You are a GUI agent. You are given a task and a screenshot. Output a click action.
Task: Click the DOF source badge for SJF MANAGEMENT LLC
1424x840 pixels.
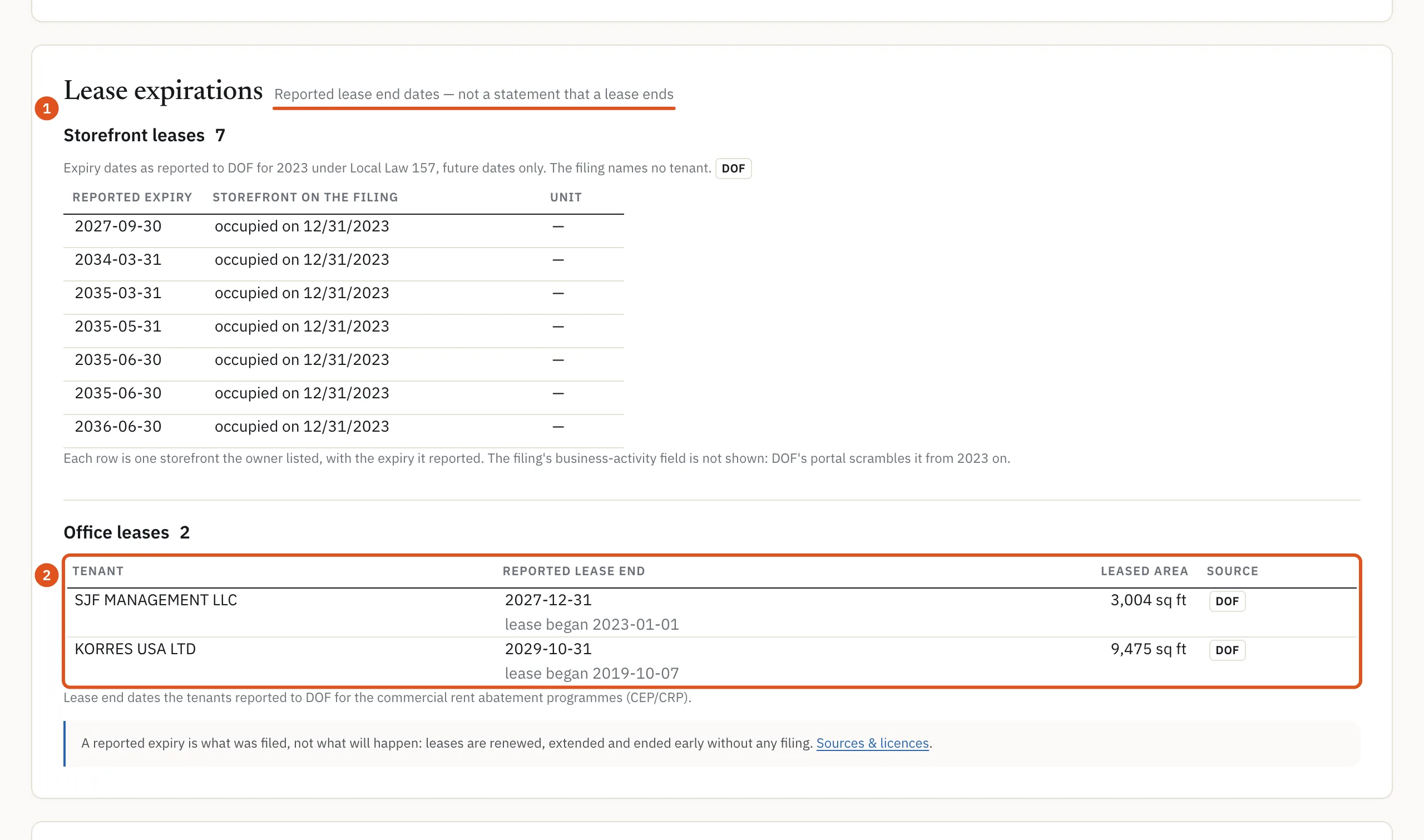coord(1227,601)
